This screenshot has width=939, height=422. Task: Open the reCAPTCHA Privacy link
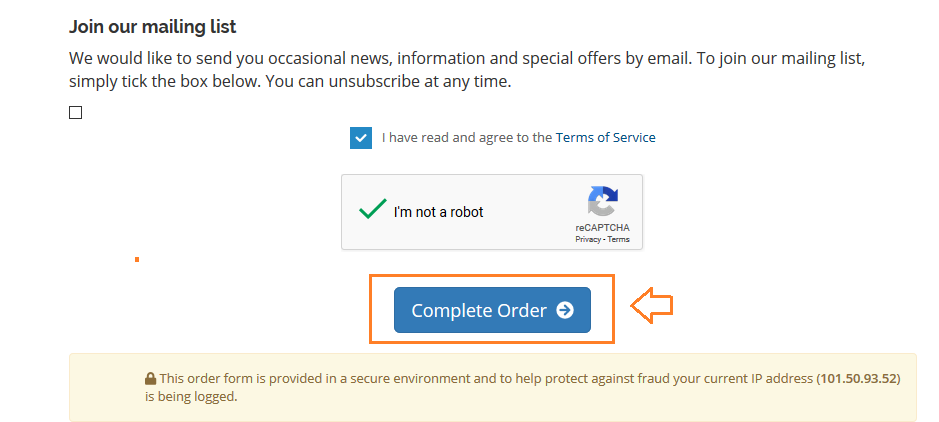(588, 239)
